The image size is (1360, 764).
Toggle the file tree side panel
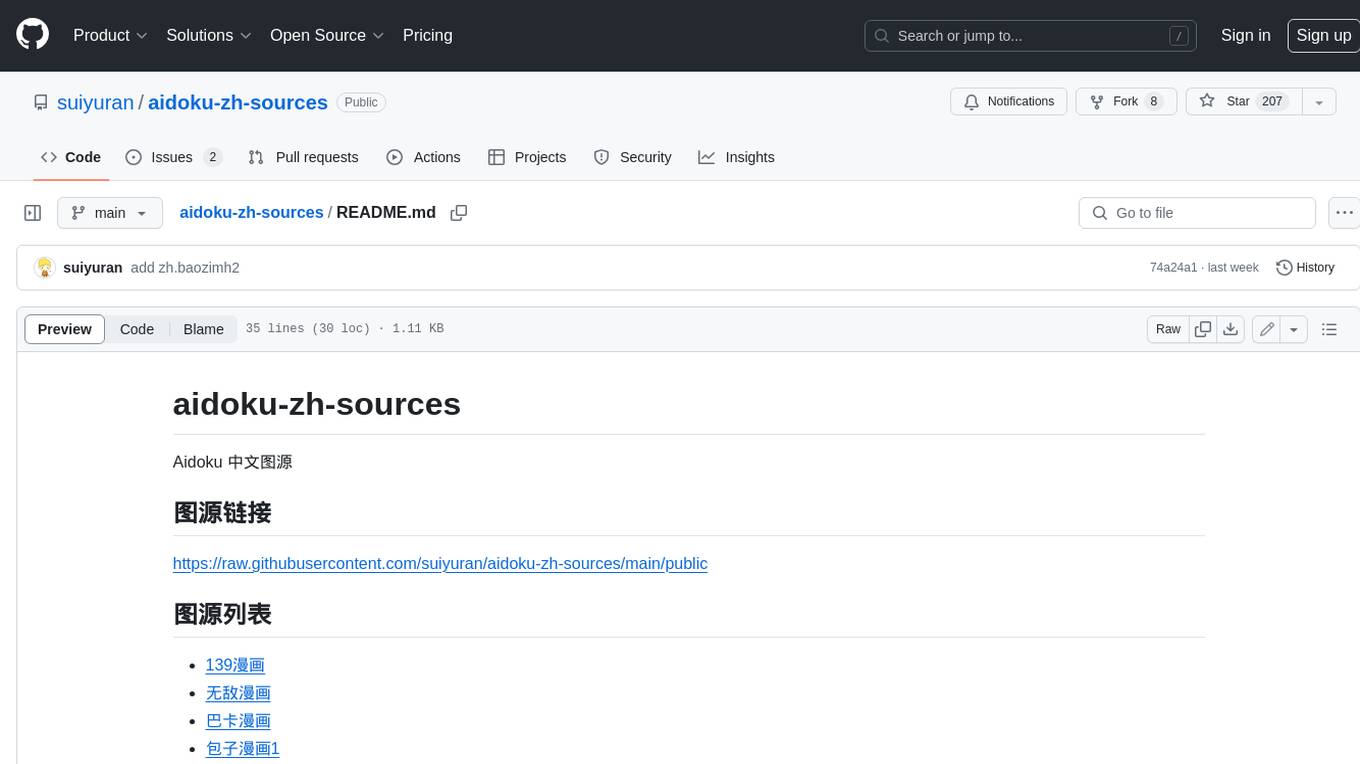33,213
